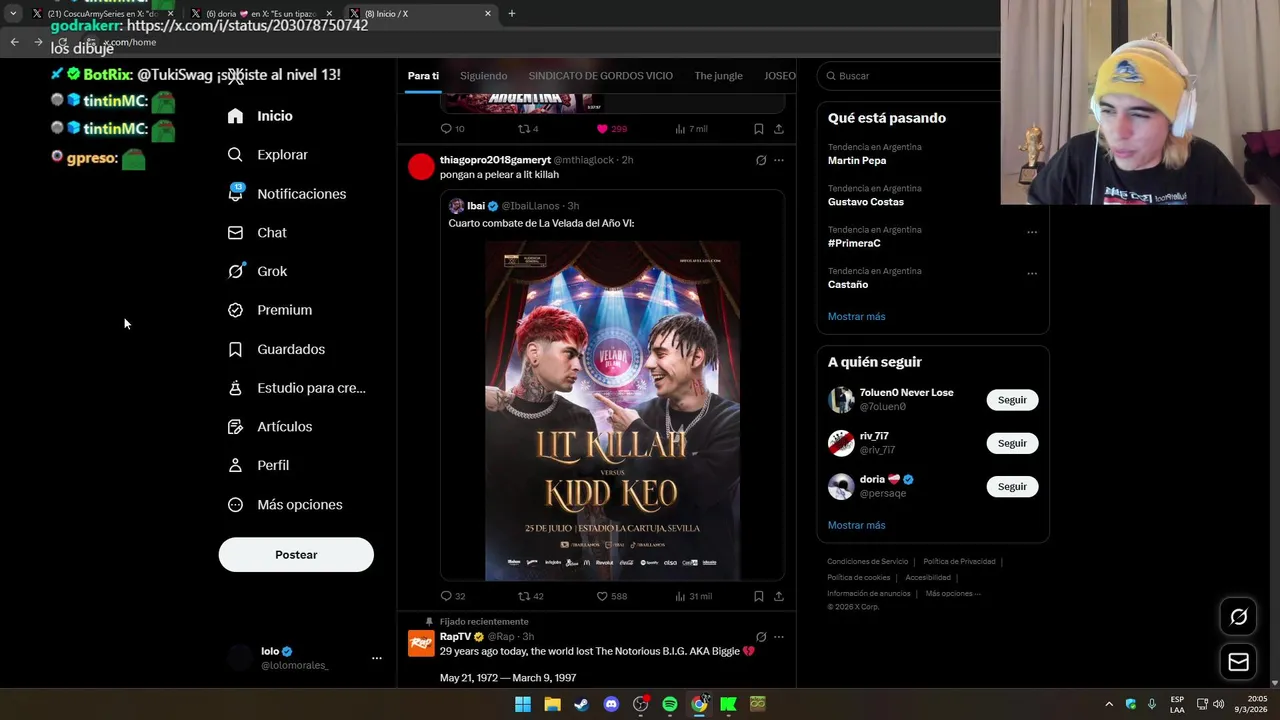The height and width of the screenshot is (720, 1280).
Task: Switch to SINDICATO DE GORDOS VICIO tab
Action: tap(600, 76)
